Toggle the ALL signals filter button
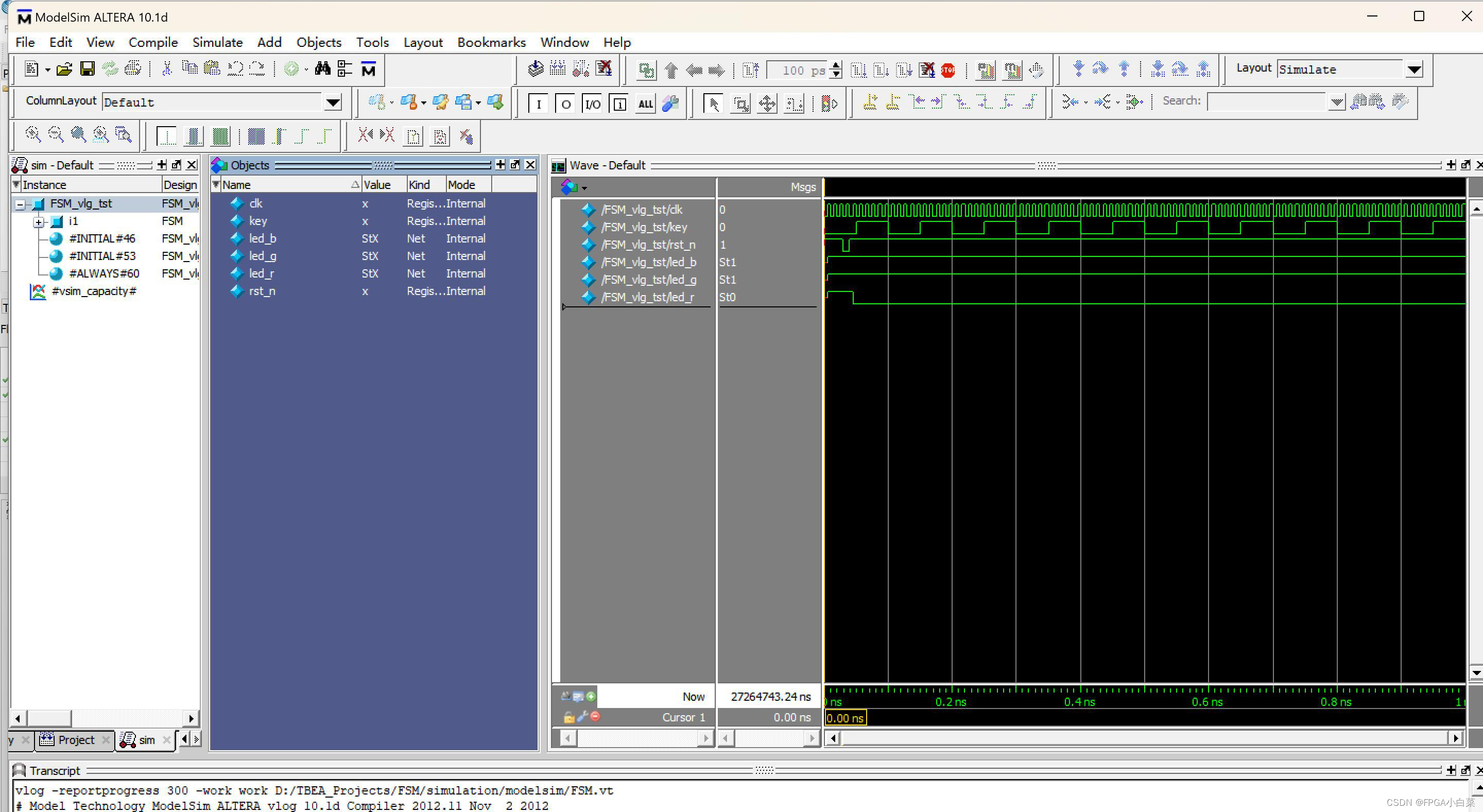This screenshot has height=812, width=1483. (x=645, y=104)
